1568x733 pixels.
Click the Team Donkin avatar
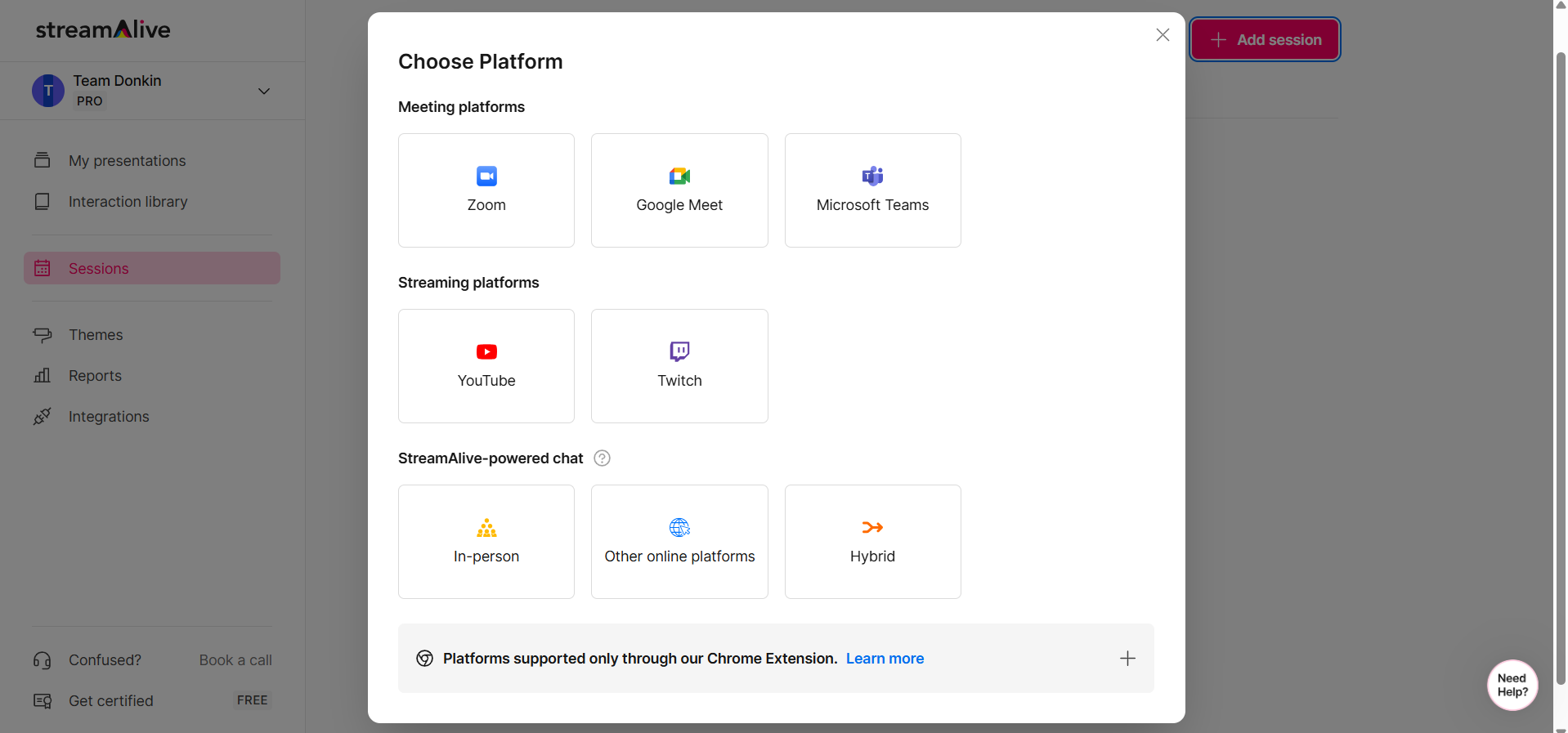coord(48,91)
